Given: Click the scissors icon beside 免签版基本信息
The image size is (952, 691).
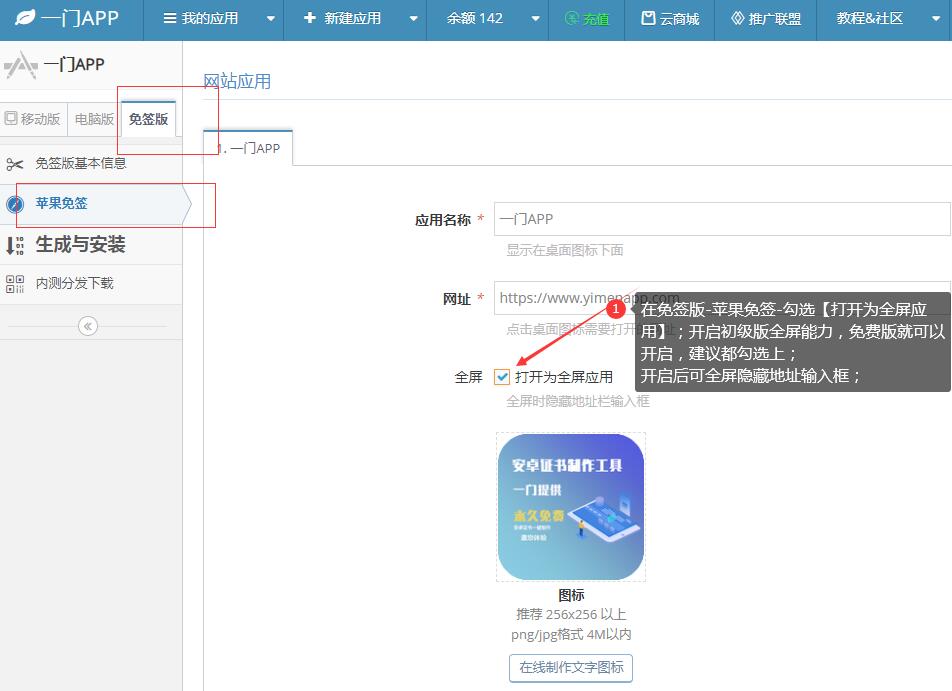Looking at the screenshot, I should [x=15, y=164].
